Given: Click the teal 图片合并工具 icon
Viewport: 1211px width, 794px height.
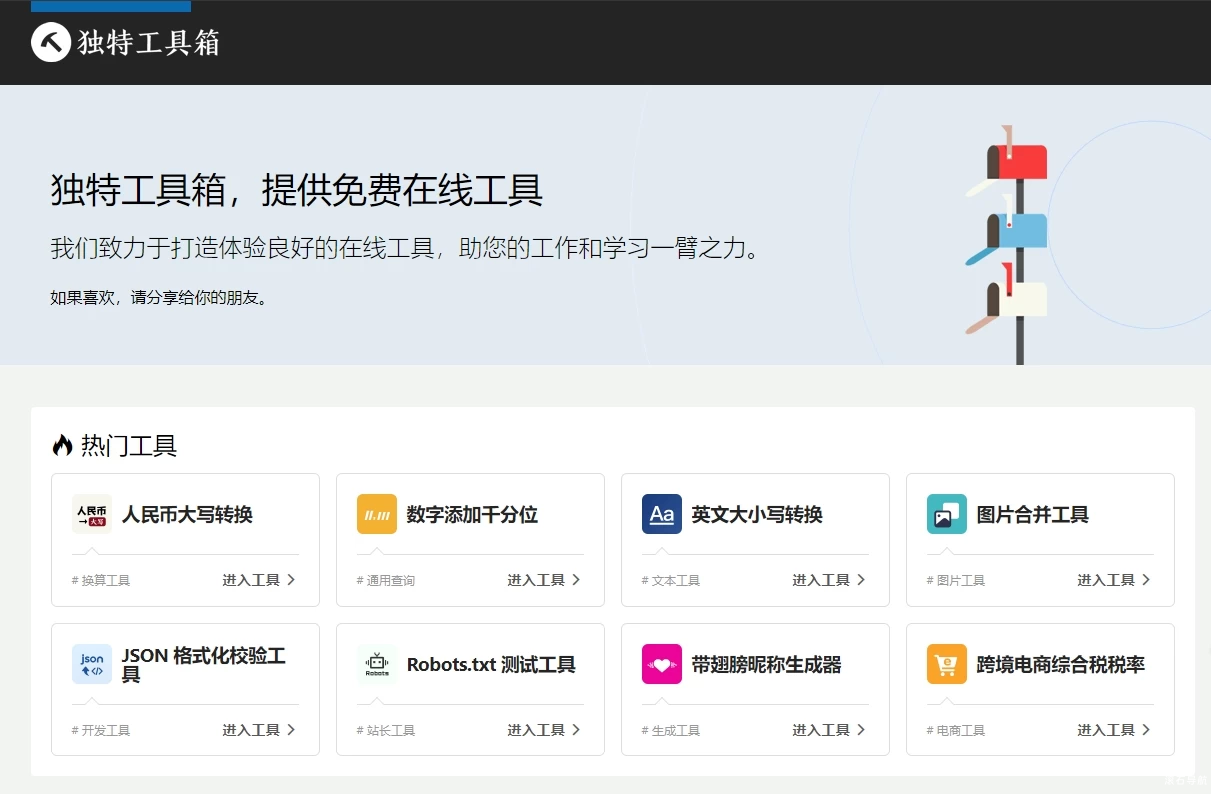Looking at the screenshot, I should [x=947, y=514].
